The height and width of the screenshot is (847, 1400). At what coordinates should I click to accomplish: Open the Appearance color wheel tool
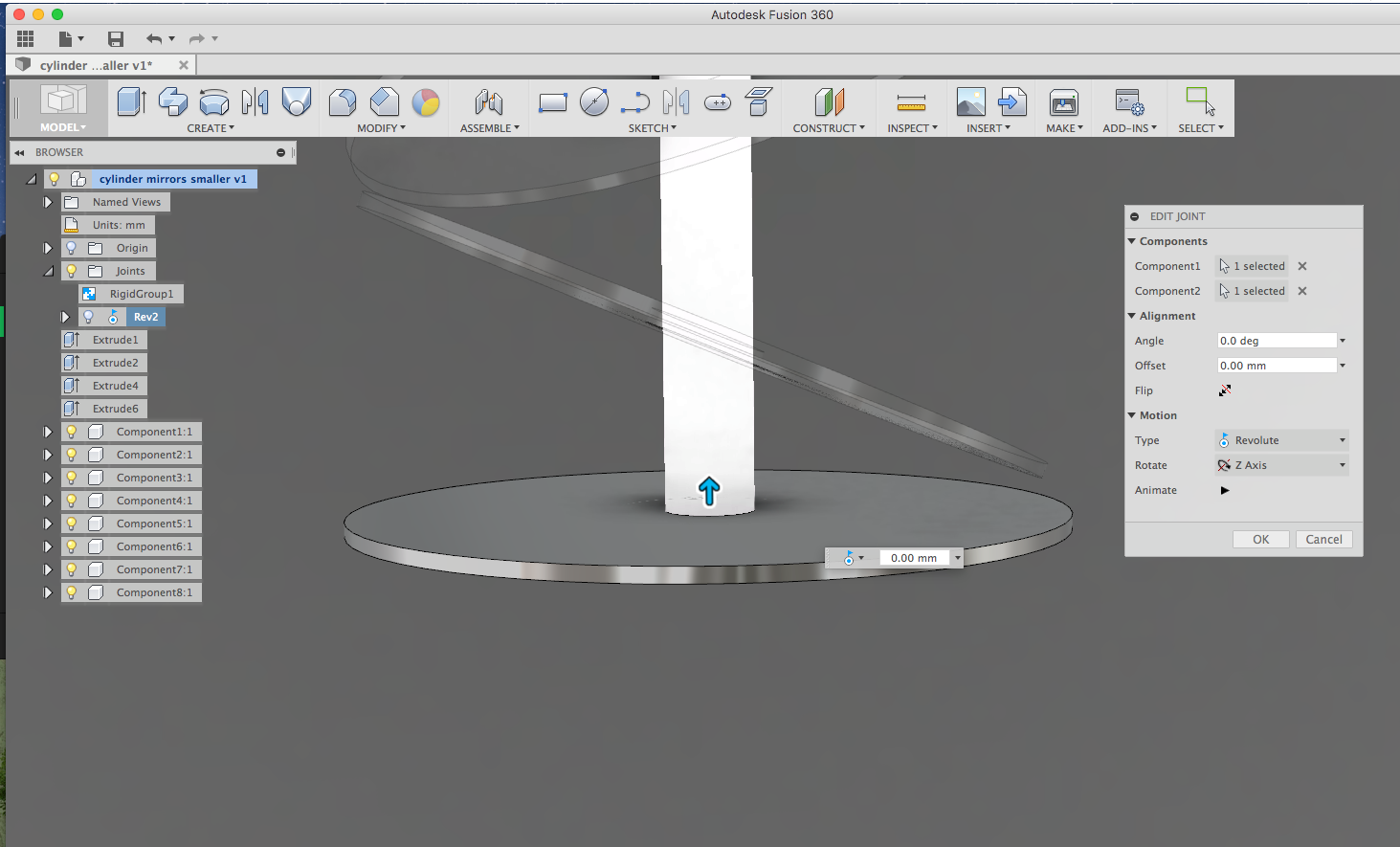(x=426, y=102)
